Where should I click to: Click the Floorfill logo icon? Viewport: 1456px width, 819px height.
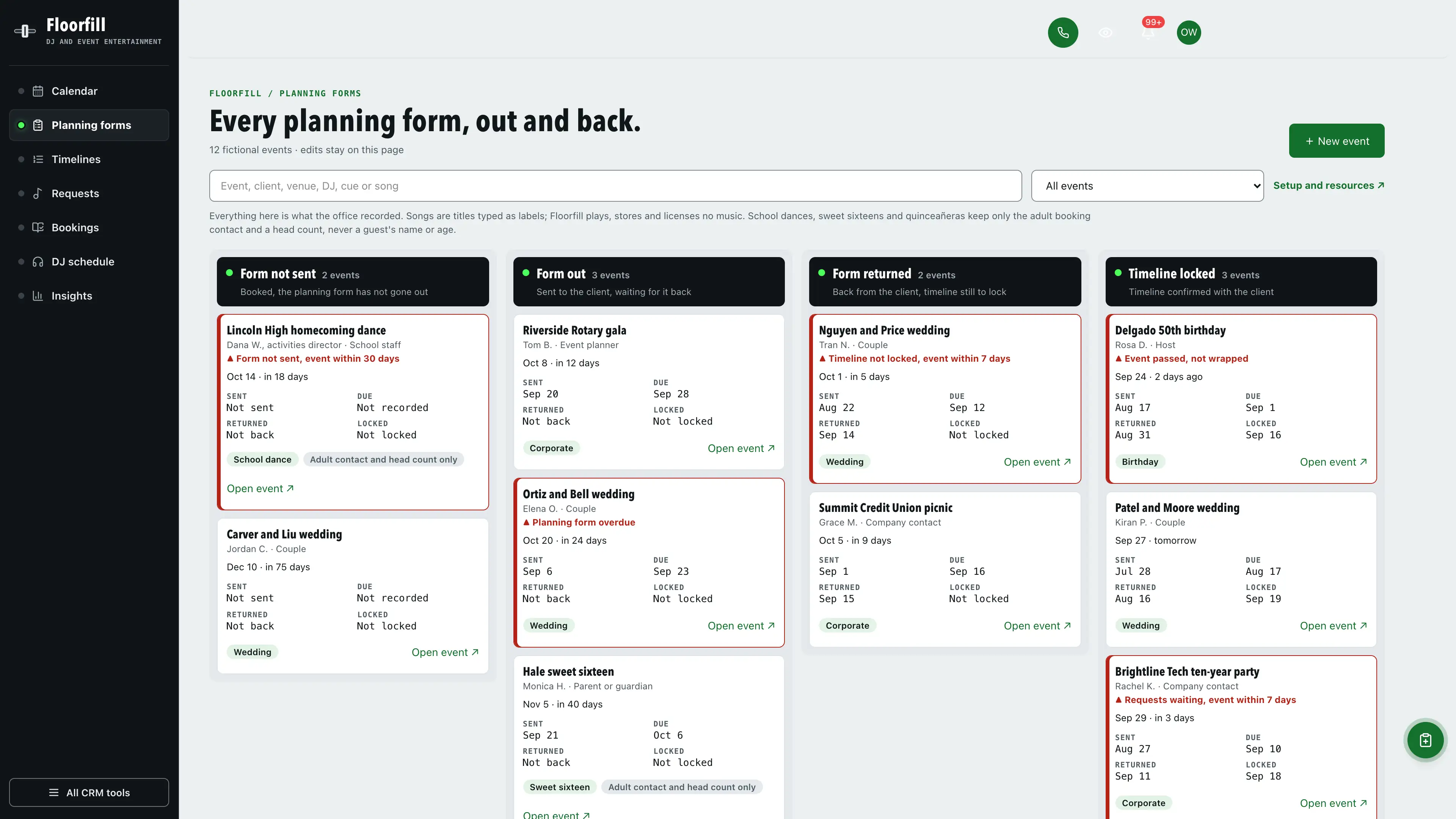tap(25, 31)
